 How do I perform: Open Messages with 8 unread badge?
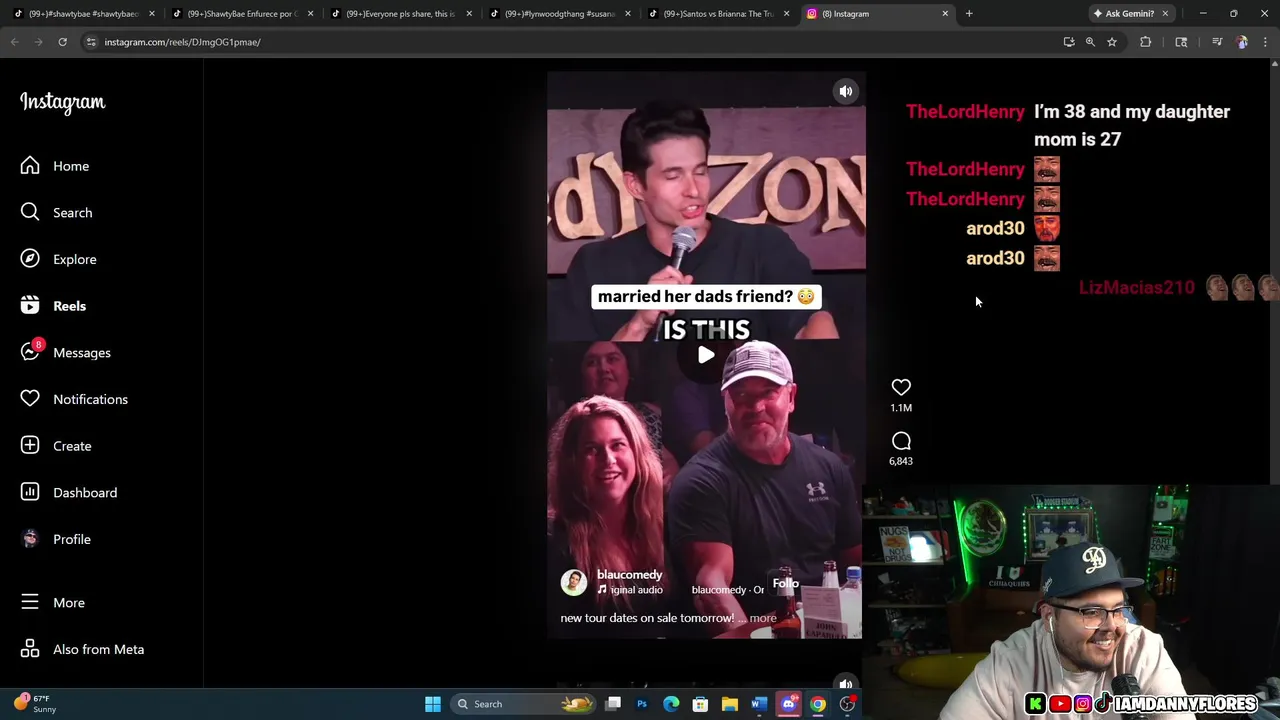point(66,352)
